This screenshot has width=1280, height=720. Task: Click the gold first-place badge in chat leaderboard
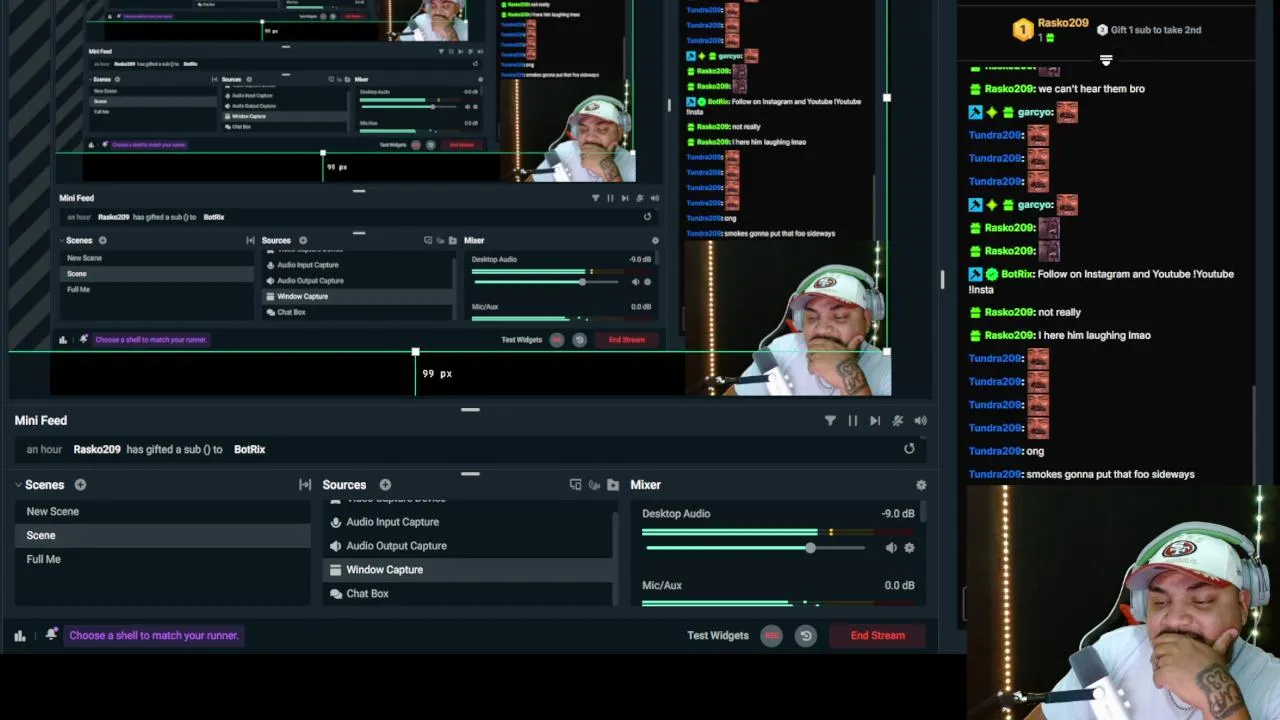1023,30
